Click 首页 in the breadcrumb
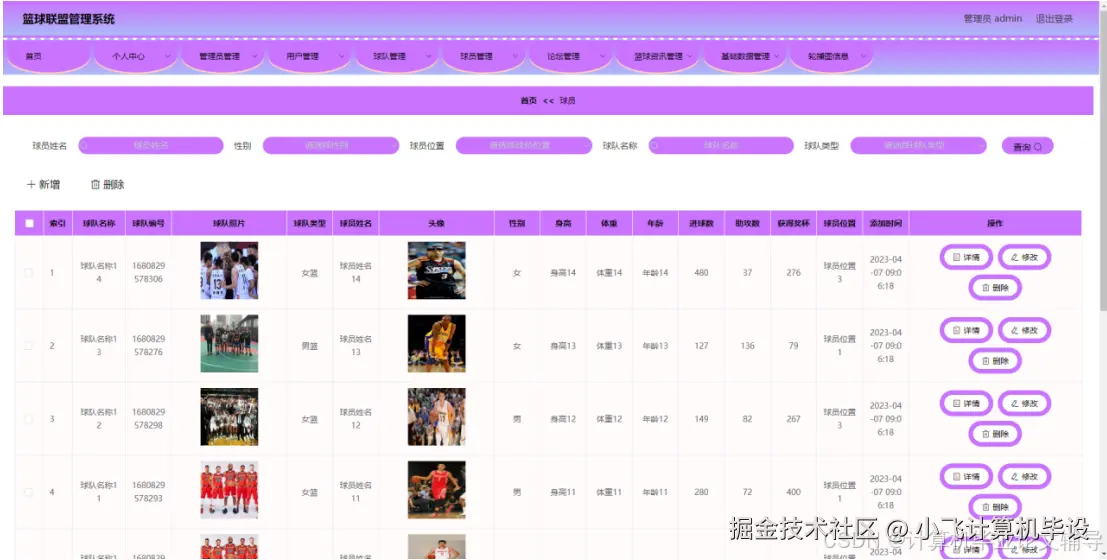This screenshot has height=560, width=1107. pos(529,101)
